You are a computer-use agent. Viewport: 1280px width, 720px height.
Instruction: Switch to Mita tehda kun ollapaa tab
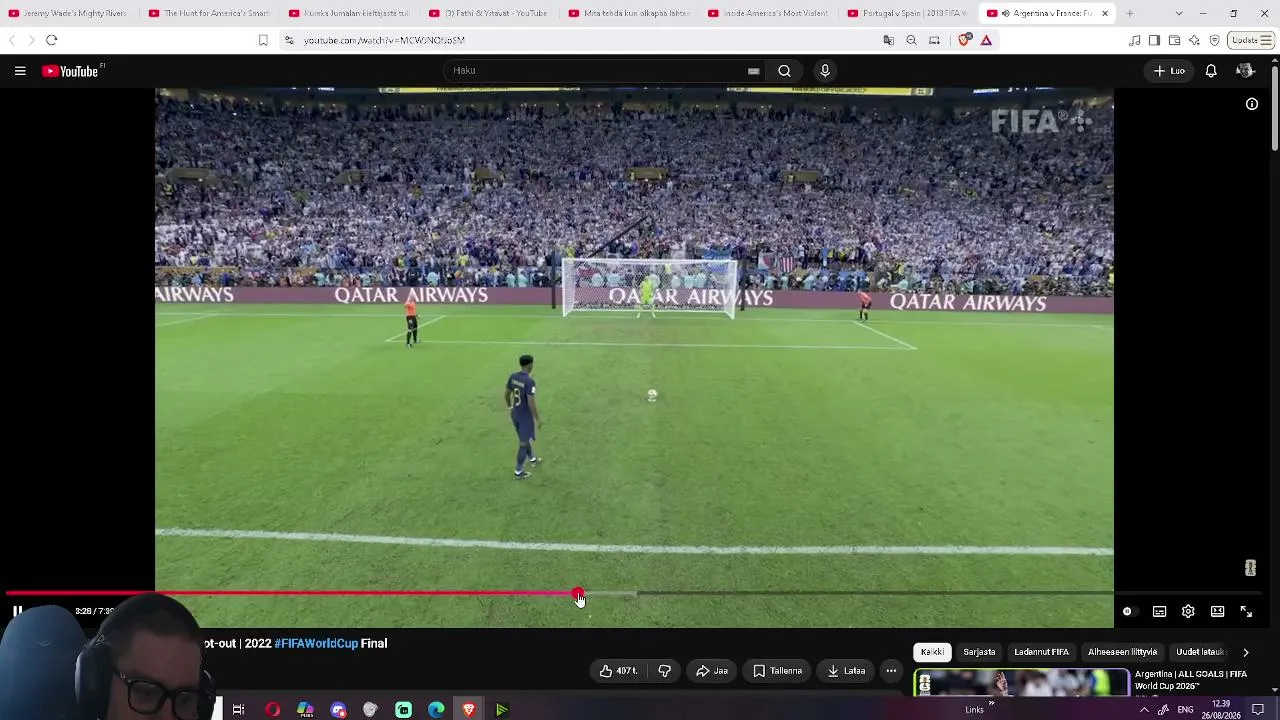click(x=630, y=13)
